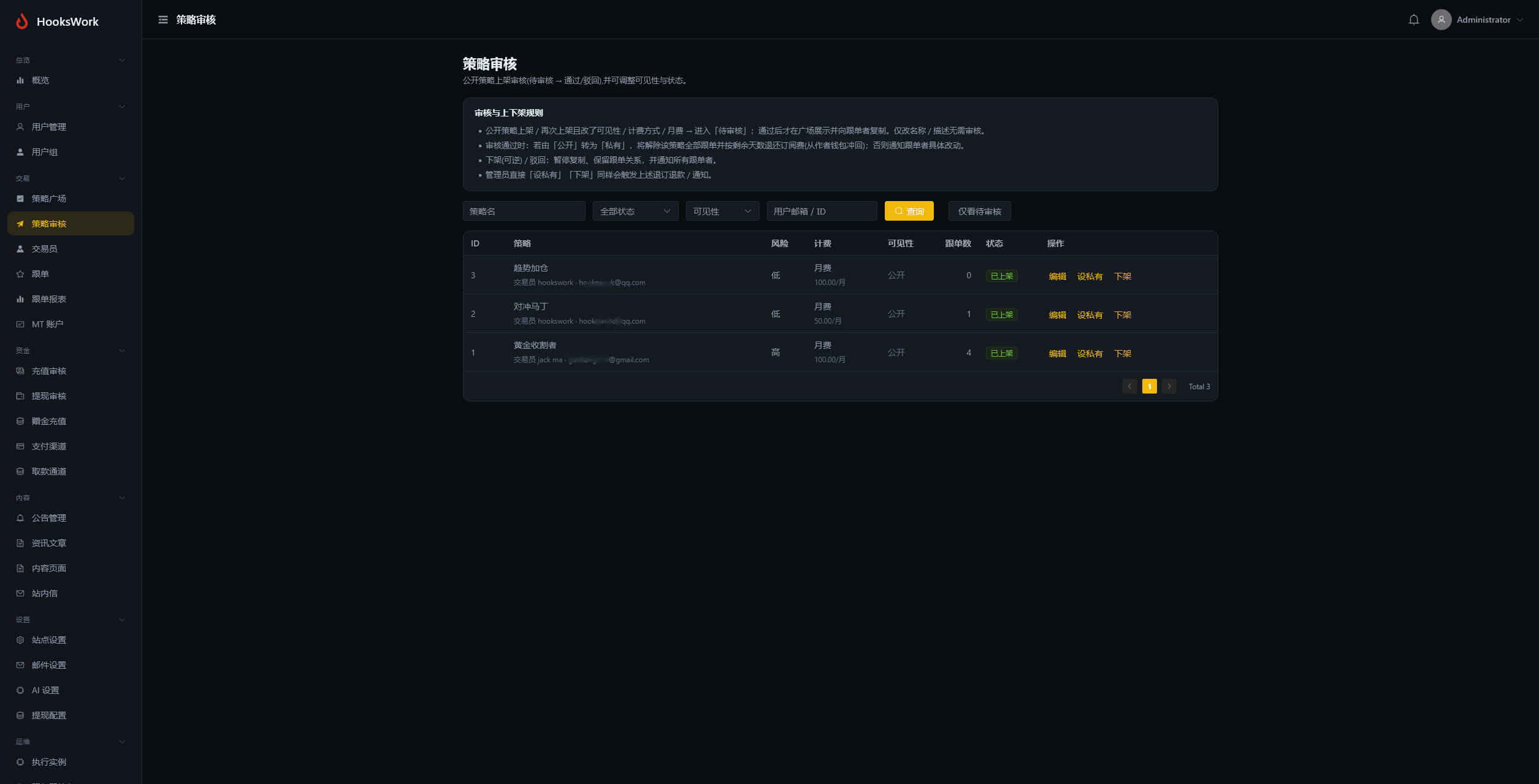Screen dimensions: 1539x784
Task: Open the 跟单报表 menu item
Action: pos(71,299)
